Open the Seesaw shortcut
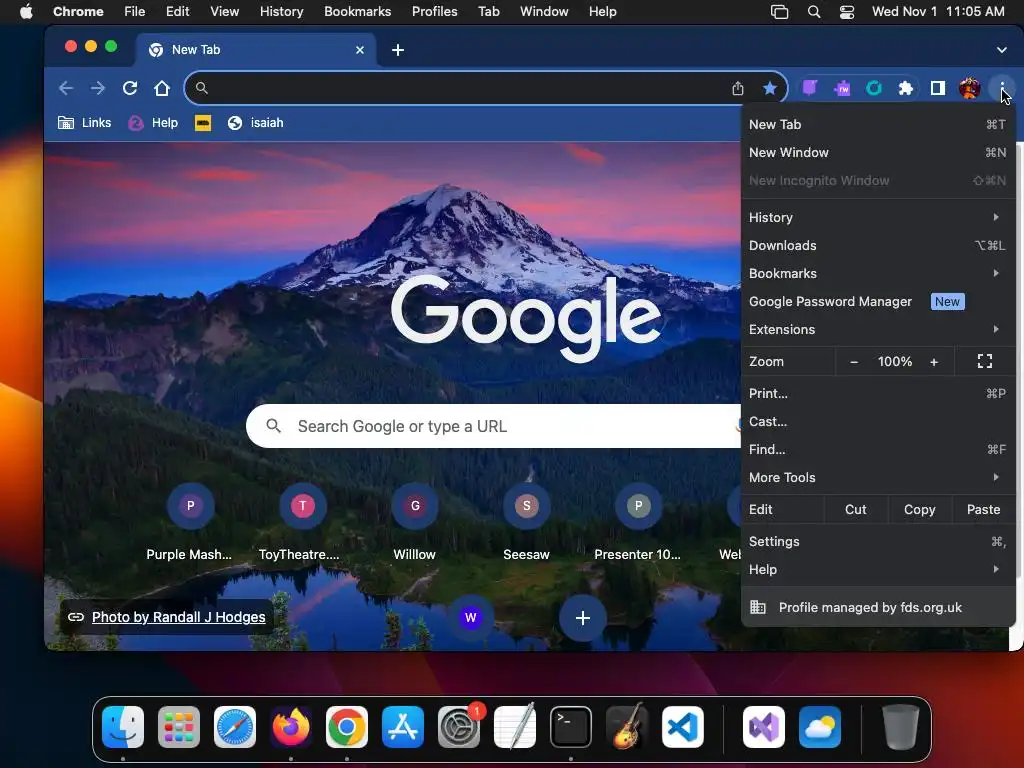This screenshot has width=1024, height=768. tap(526, 522)
